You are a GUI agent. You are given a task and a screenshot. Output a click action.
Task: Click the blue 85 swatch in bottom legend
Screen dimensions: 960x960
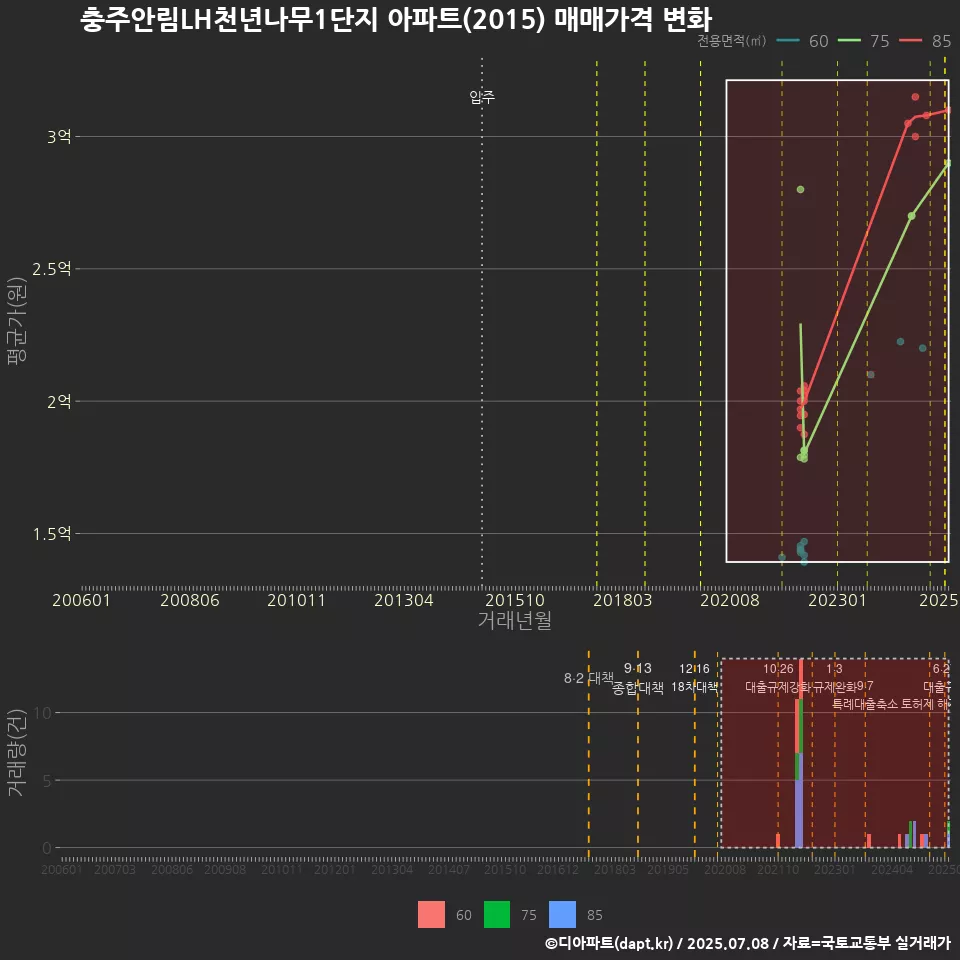click(x=563, y=915)
